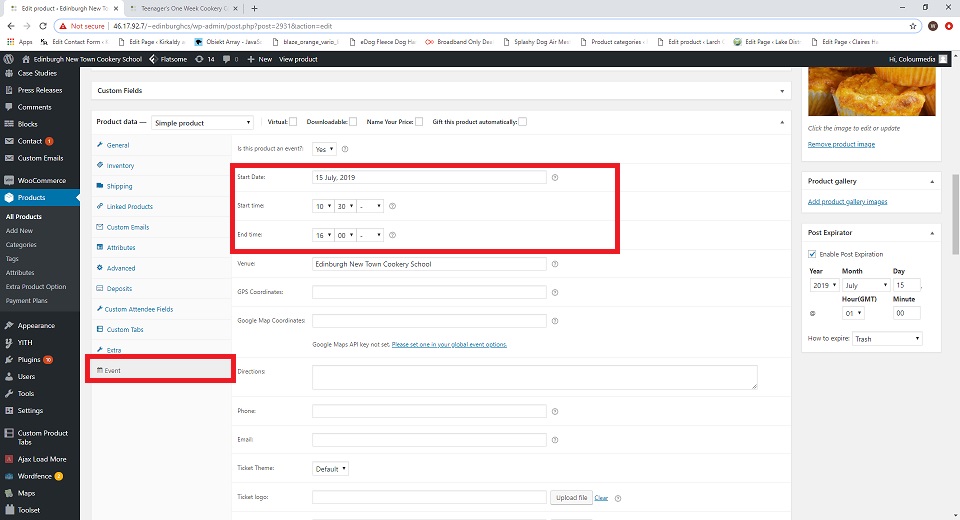Click the Appearance paintbrush icon
The height and width of the screenshot is (520, 960).
click(8, 326)
